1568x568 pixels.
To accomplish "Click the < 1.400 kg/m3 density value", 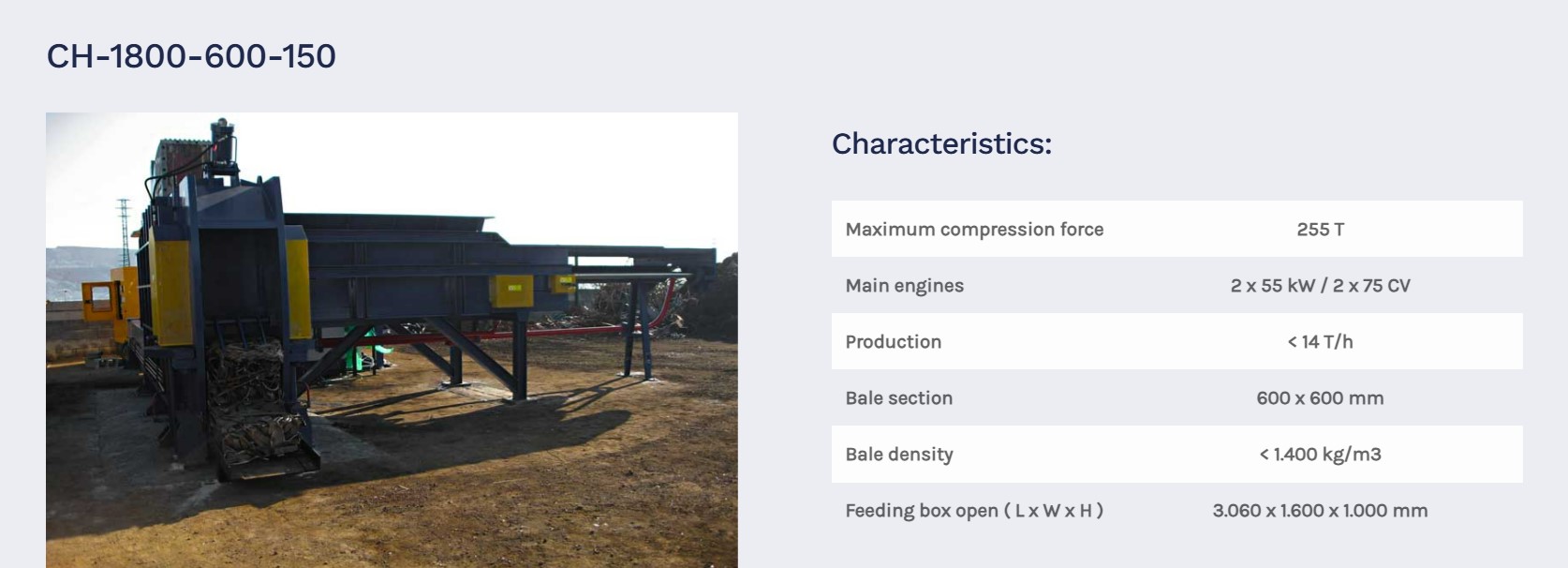I will [x=1320, y=455].
